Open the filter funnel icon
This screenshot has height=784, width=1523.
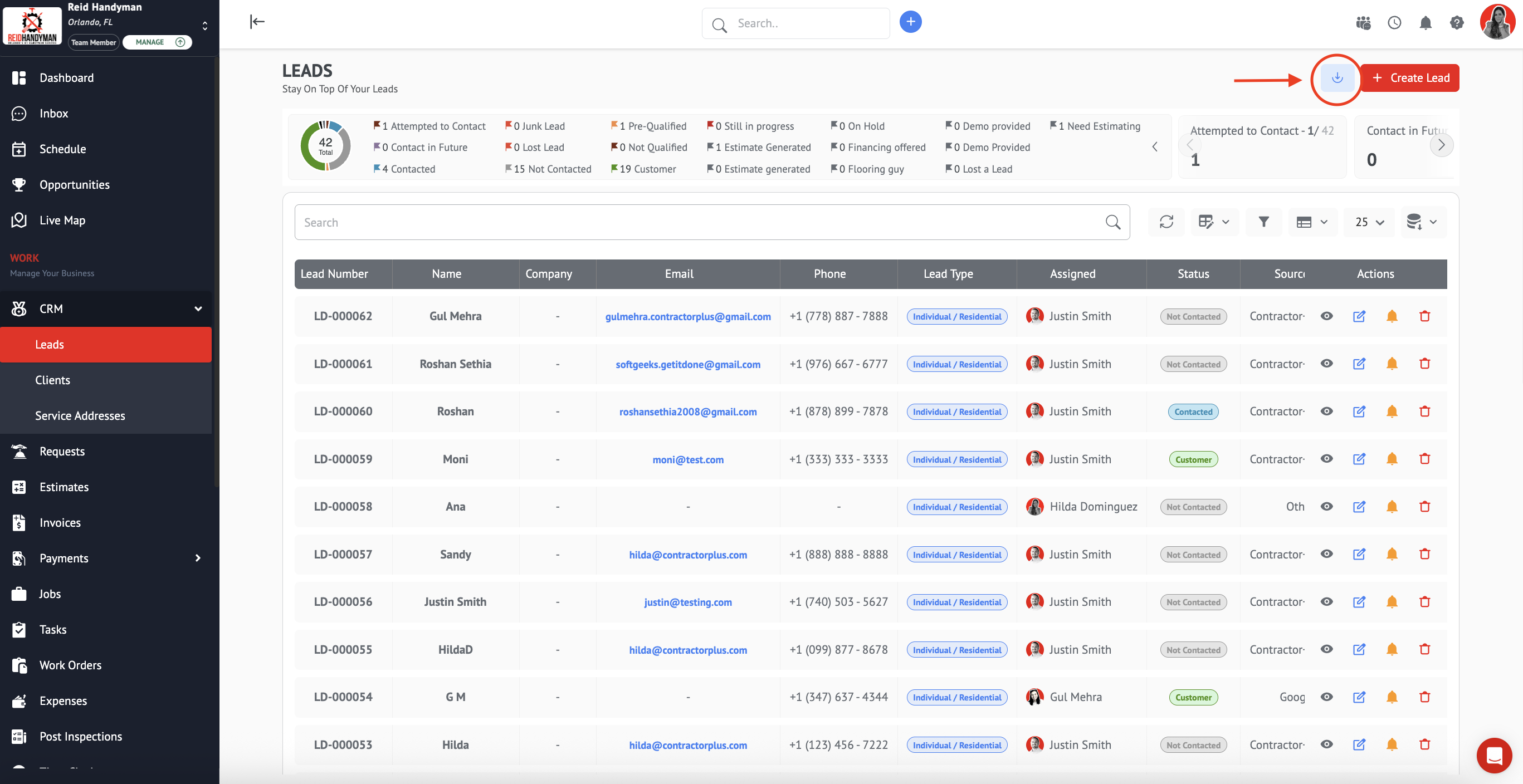(x=1263, y=222)
